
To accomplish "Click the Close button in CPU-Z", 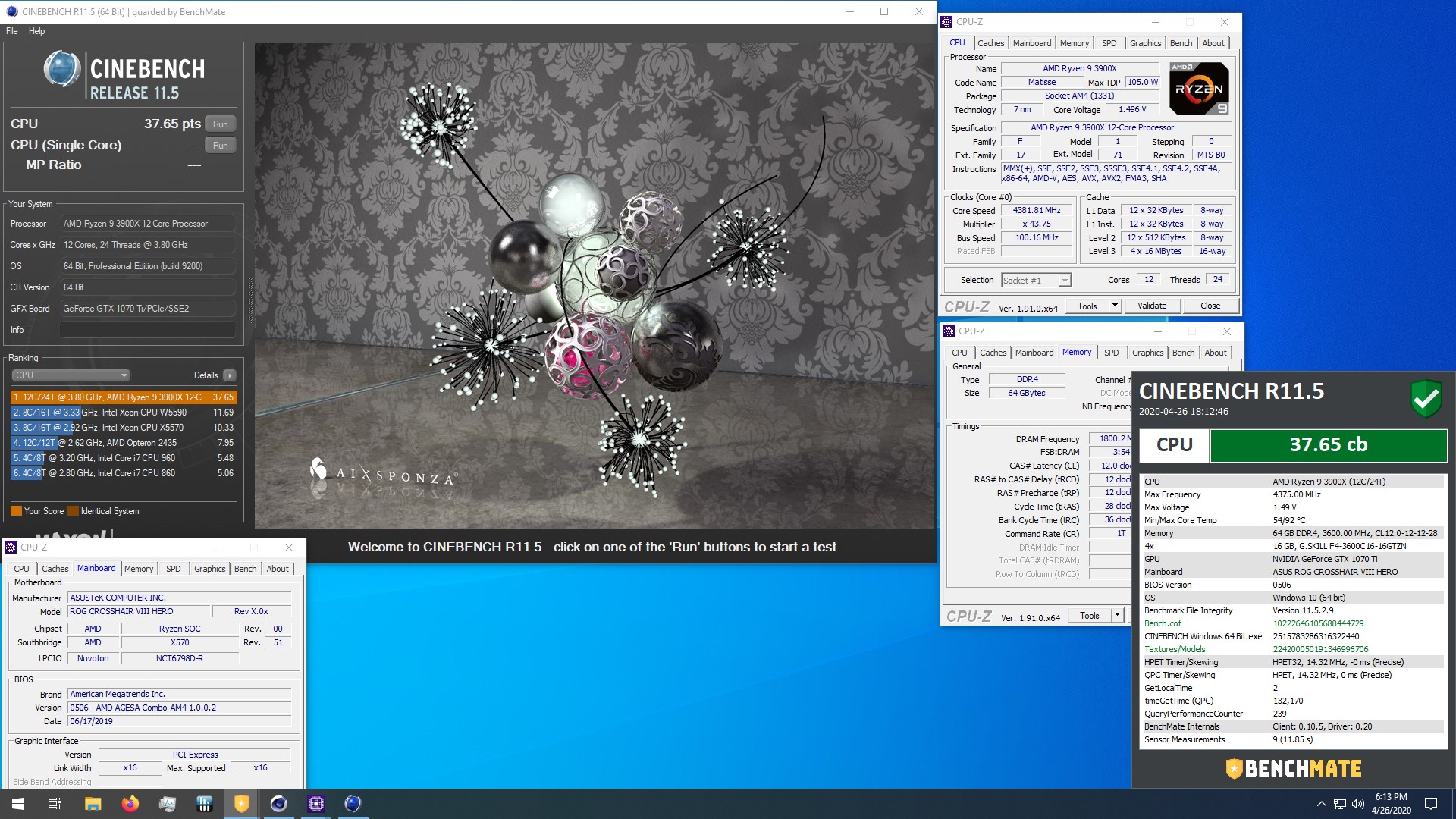I will tap(1210, 306).
